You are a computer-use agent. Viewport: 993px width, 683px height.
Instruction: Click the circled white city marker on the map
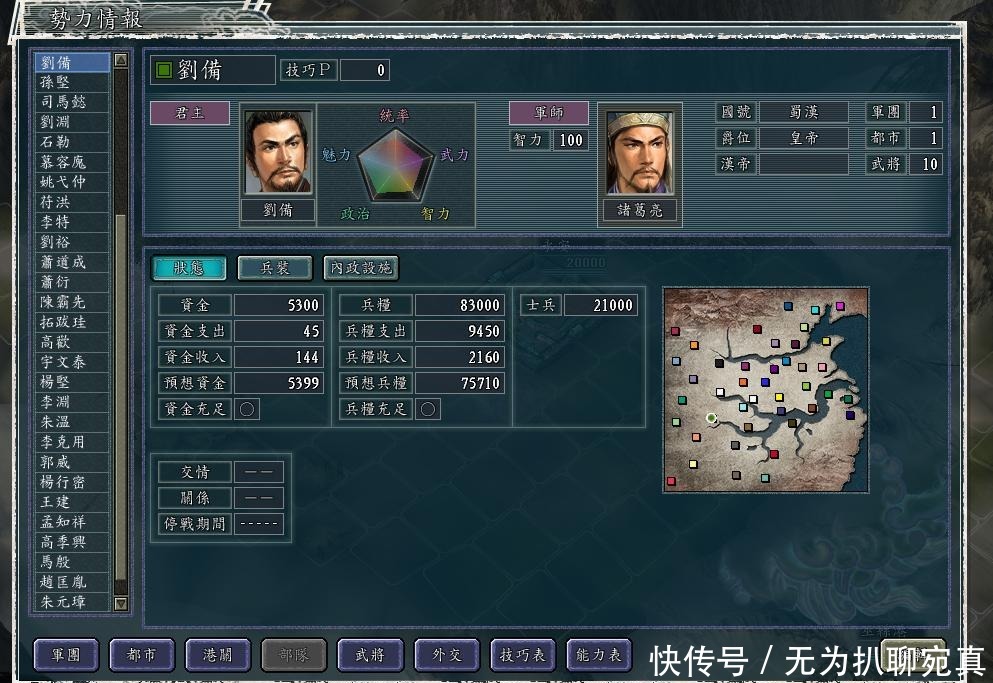(x=711, y=418)
